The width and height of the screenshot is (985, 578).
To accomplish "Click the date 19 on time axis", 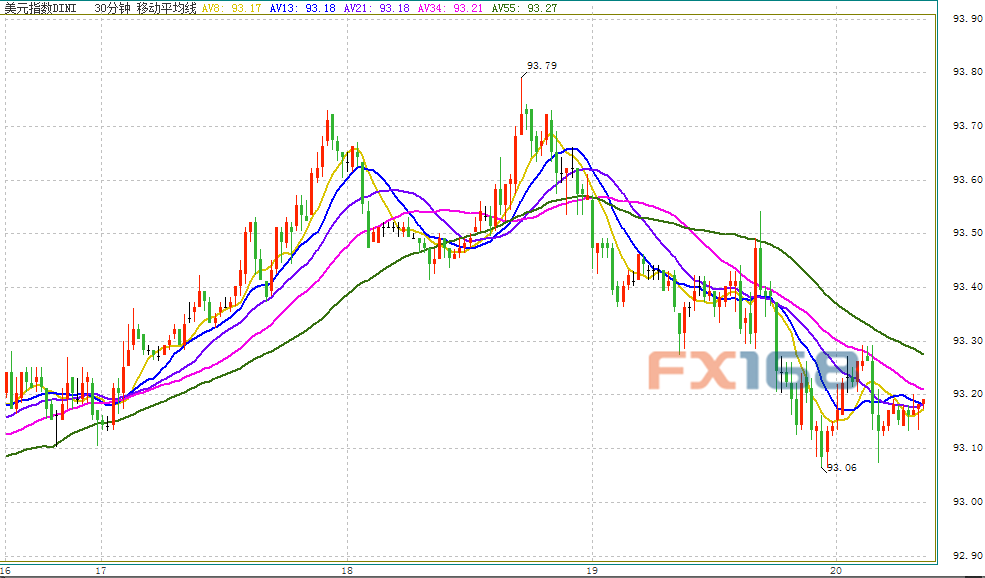I will pos(591,570).
